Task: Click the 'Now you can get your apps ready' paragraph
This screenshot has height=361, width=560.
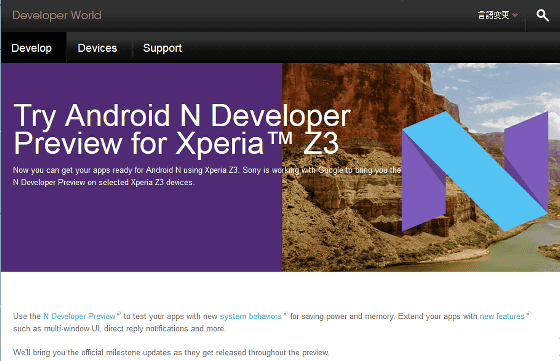Action: 207,176
